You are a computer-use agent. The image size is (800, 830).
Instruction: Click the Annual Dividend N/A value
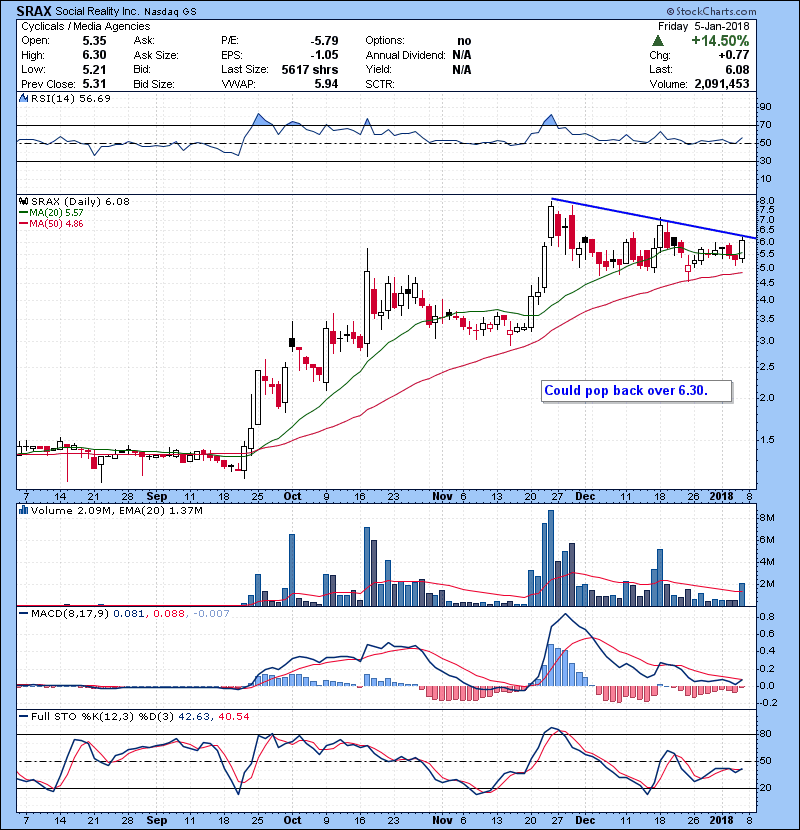point(462,55)
